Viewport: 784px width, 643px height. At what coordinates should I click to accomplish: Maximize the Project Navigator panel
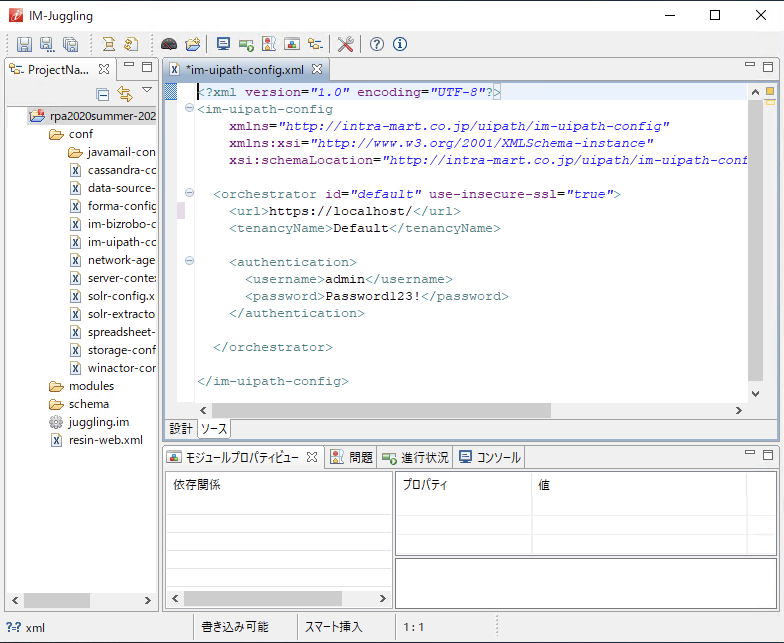pyautogui.click(x=147, y=66)
